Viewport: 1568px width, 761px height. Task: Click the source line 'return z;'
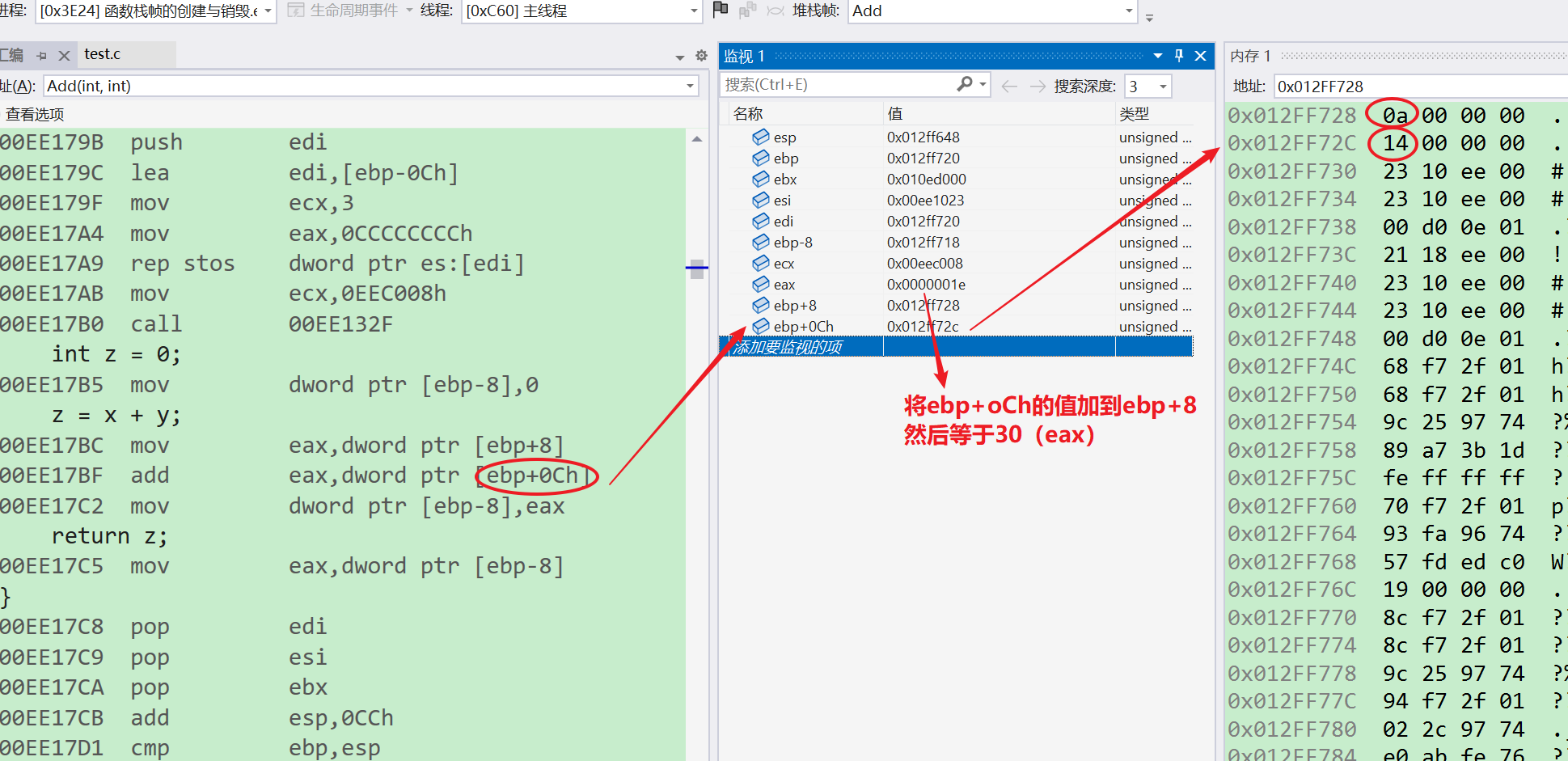coord(110,536)
